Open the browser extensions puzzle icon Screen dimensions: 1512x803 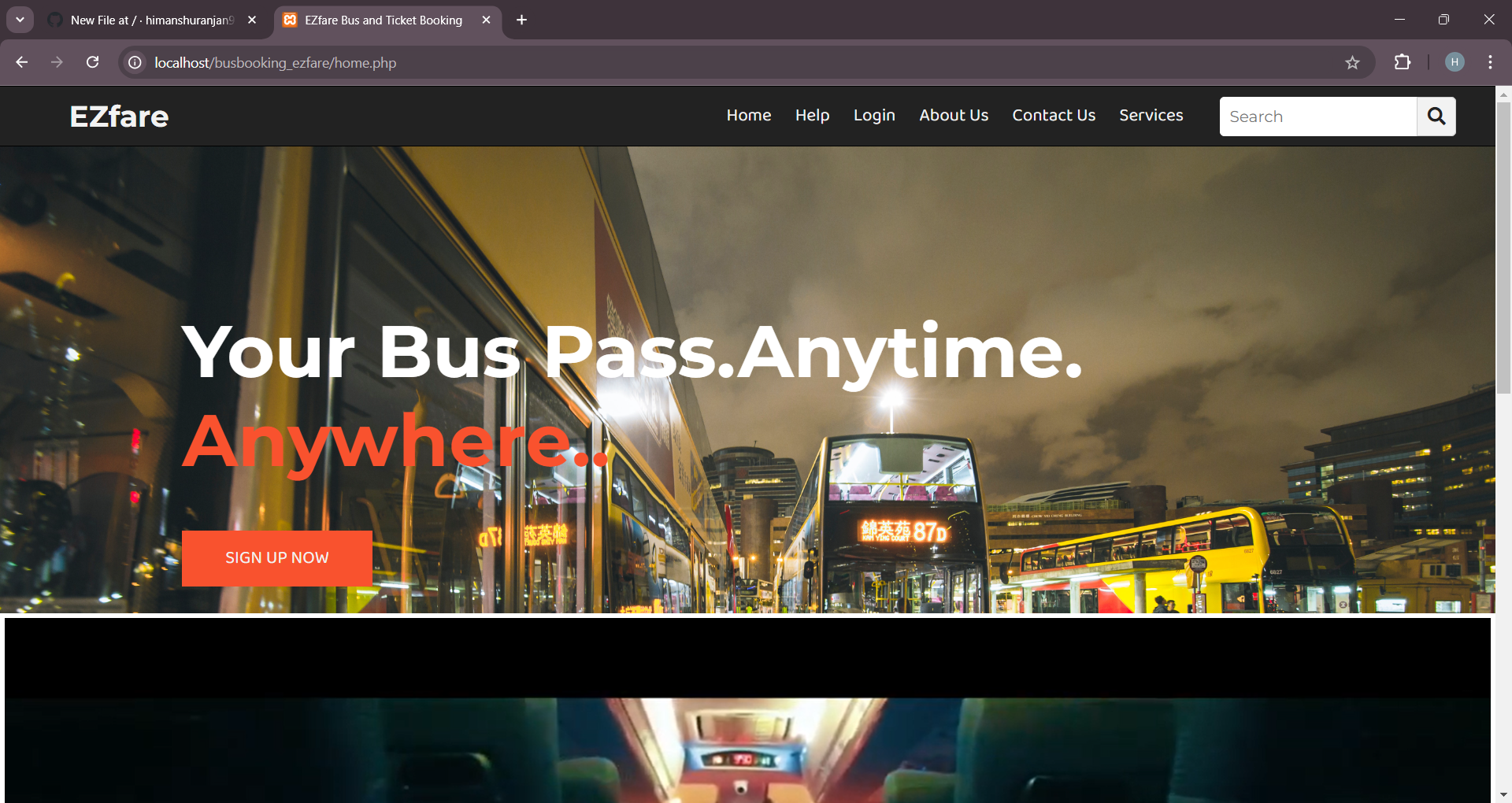[1403, 62]
